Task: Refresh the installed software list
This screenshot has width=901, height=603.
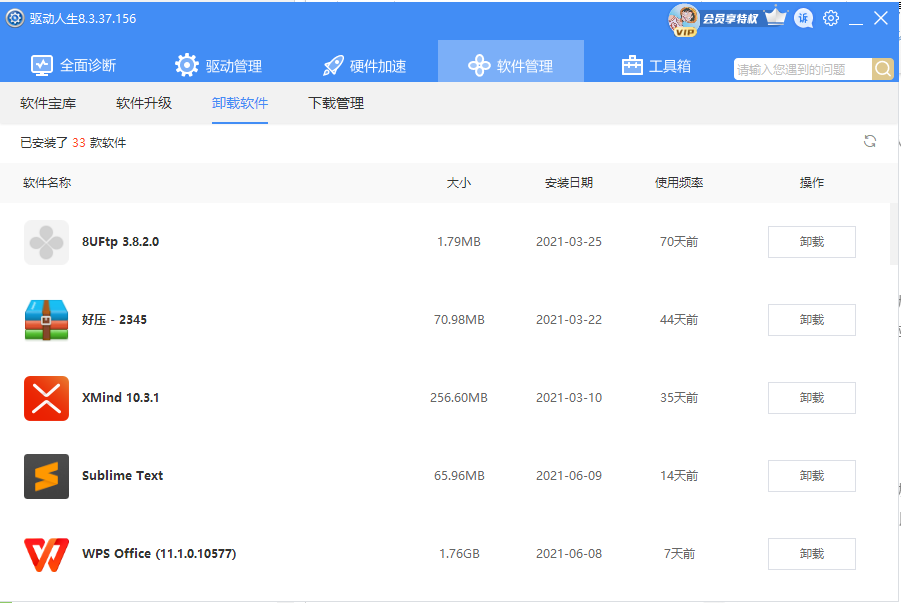Action: 870,141
